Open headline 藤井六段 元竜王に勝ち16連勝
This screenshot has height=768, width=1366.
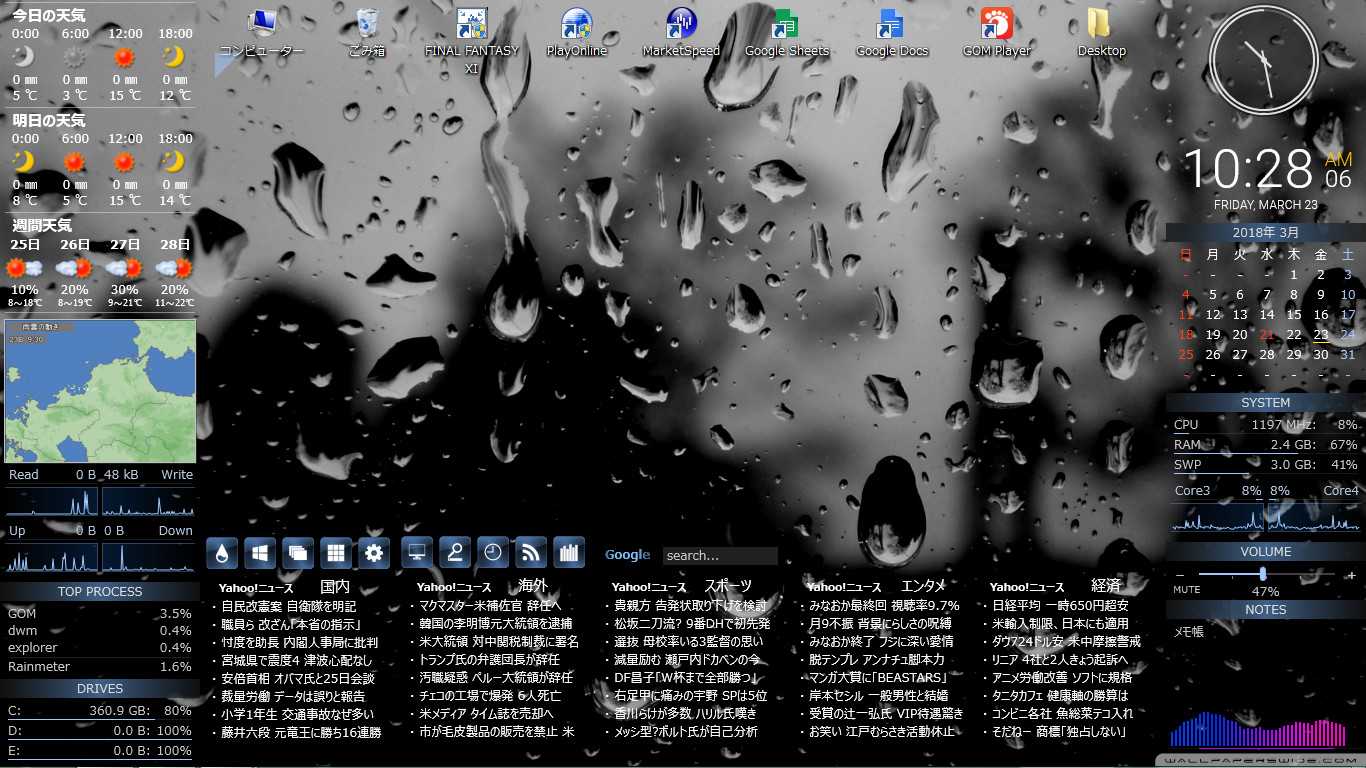click(x=301, y=732)
